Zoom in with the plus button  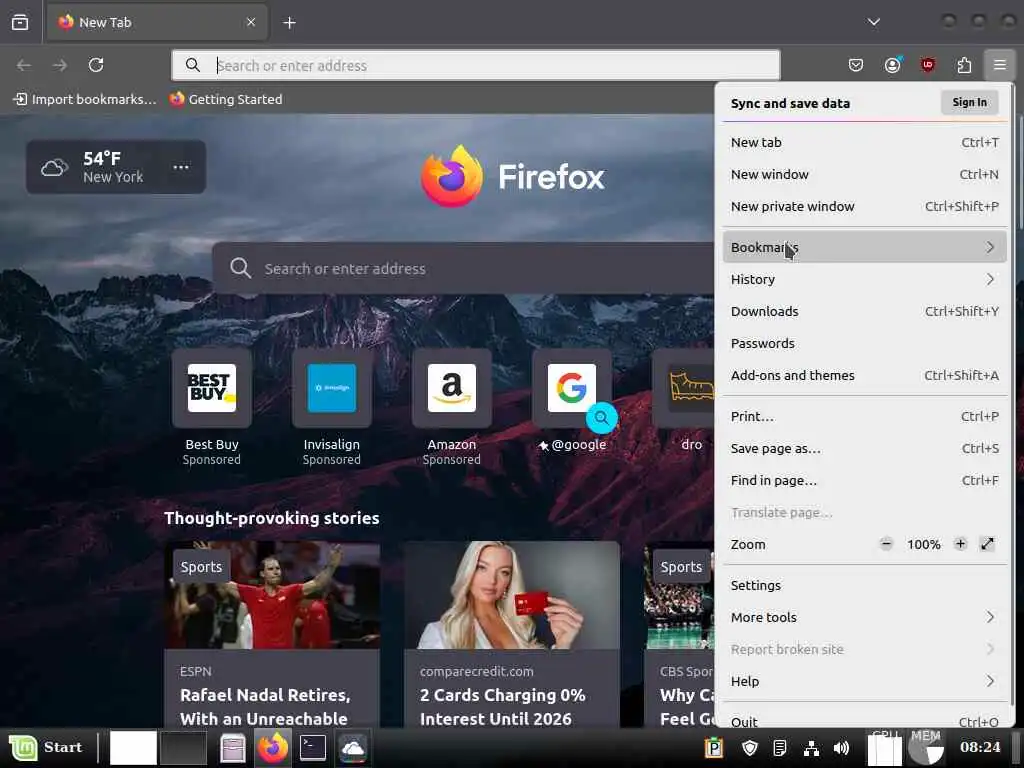coord(960,544)
